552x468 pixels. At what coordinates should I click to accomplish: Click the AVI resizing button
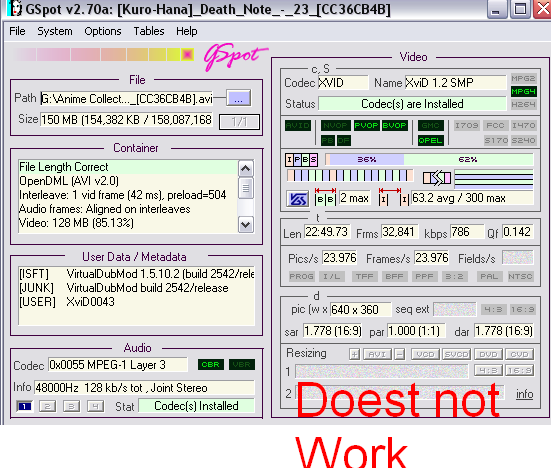(377, 354)
